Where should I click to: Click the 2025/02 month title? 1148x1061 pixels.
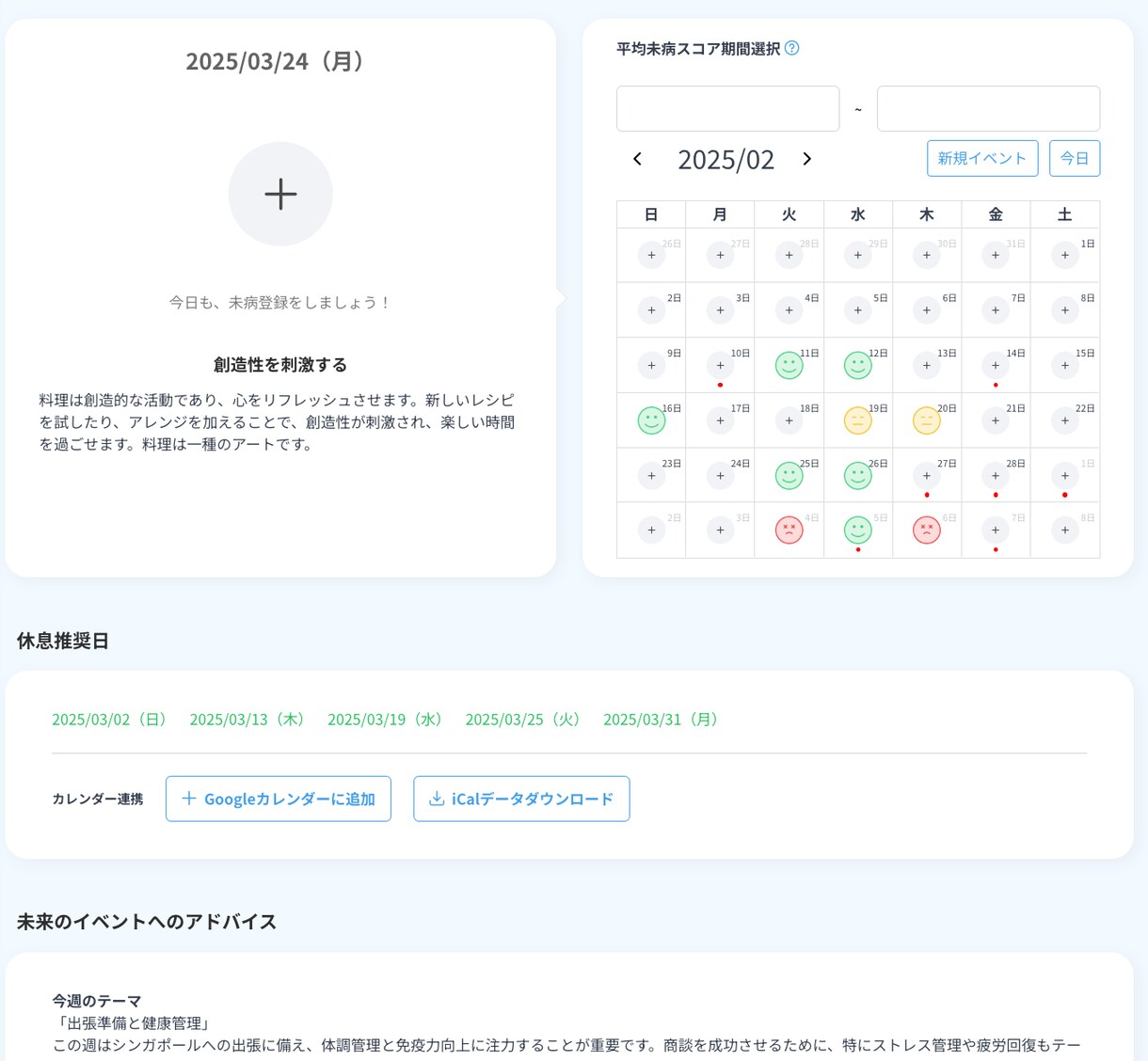[x=726, y=159]
